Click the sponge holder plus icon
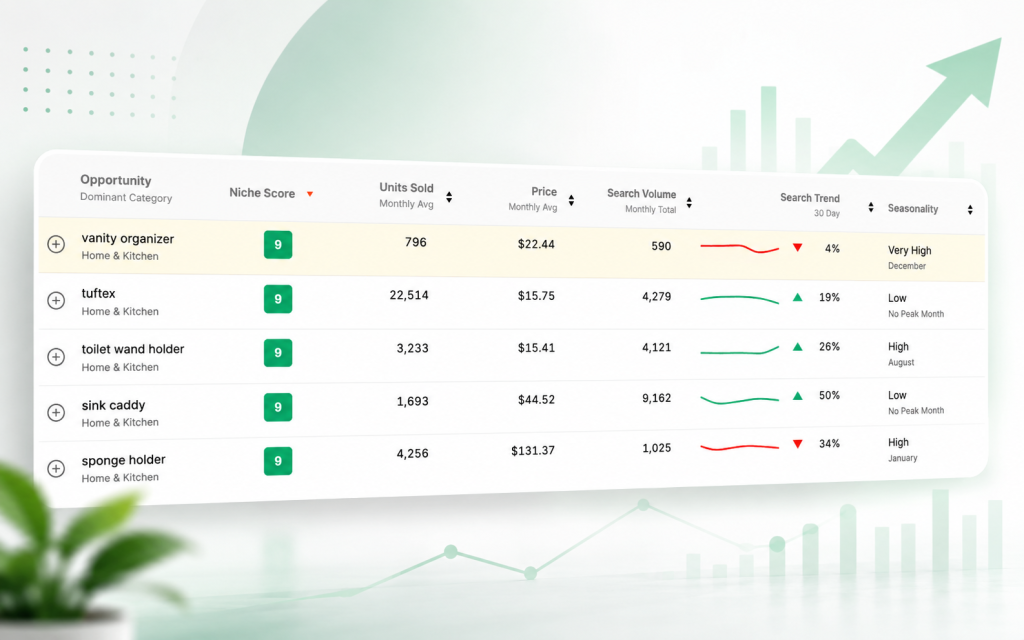The height and width of the screenshot is (640, 1024). 56,469
